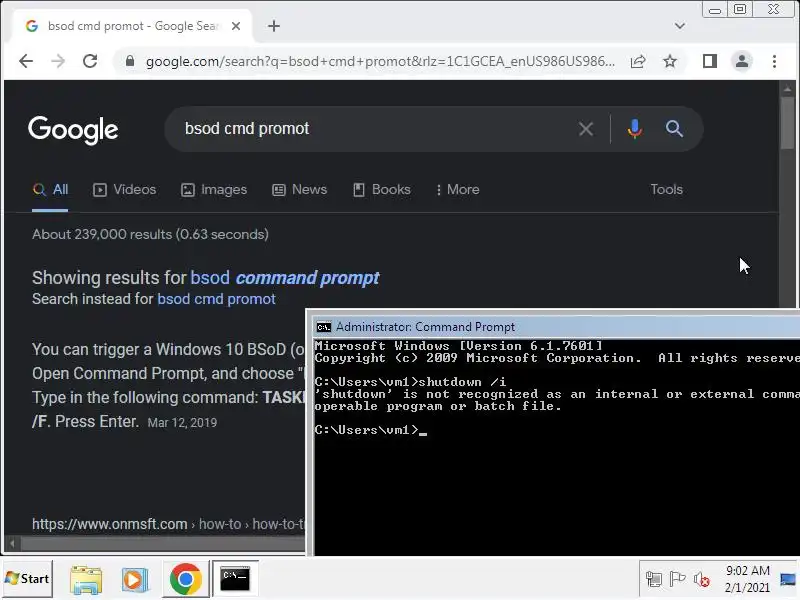This screenshot has width=800, height=600.
Task: Go back with the browser back arrow
Action: (x=26, y=61)
